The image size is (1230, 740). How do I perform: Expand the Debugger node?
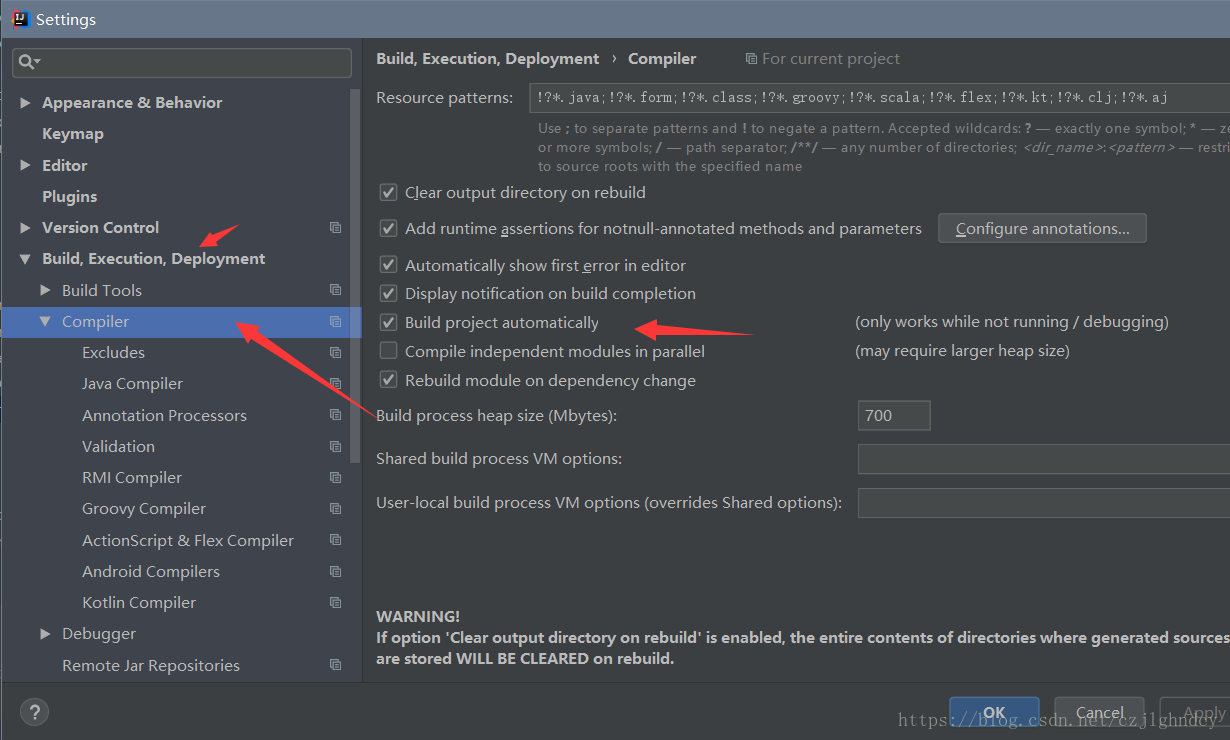[x=45, y=634]
